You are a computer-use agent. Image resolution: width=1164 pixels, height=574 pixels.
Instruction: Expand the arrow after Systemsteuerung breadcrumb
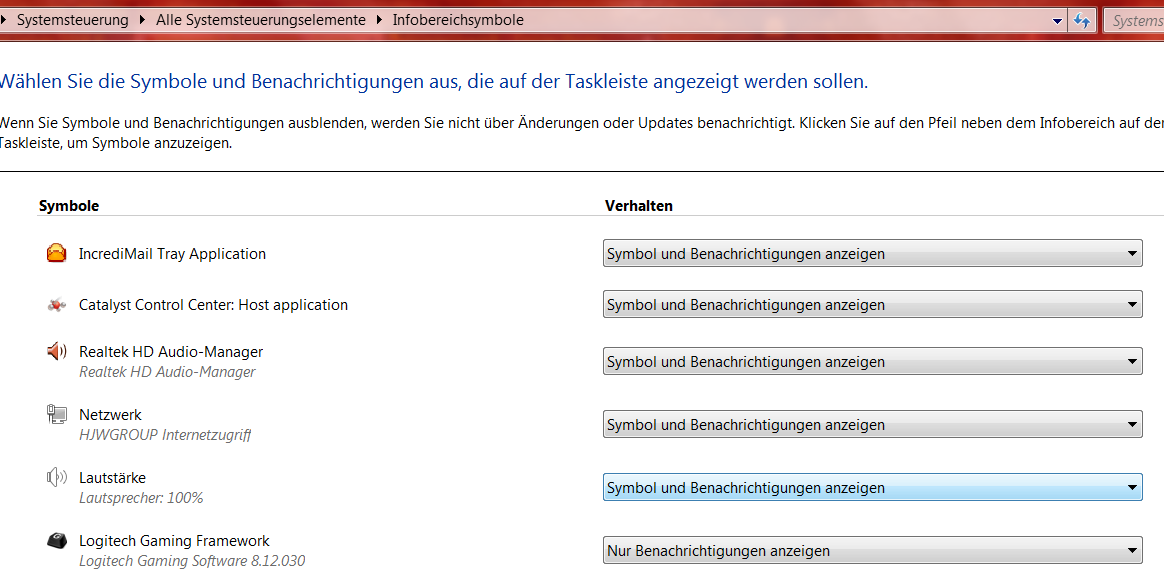point(143,20)
